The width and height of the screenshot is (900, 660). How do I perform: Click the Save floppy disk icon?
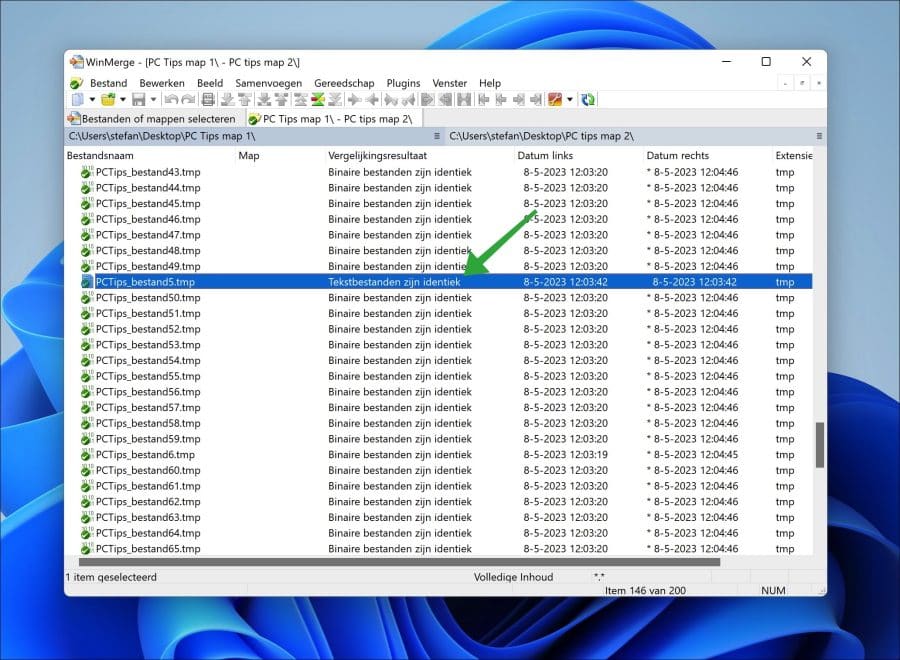click(138, 100)
